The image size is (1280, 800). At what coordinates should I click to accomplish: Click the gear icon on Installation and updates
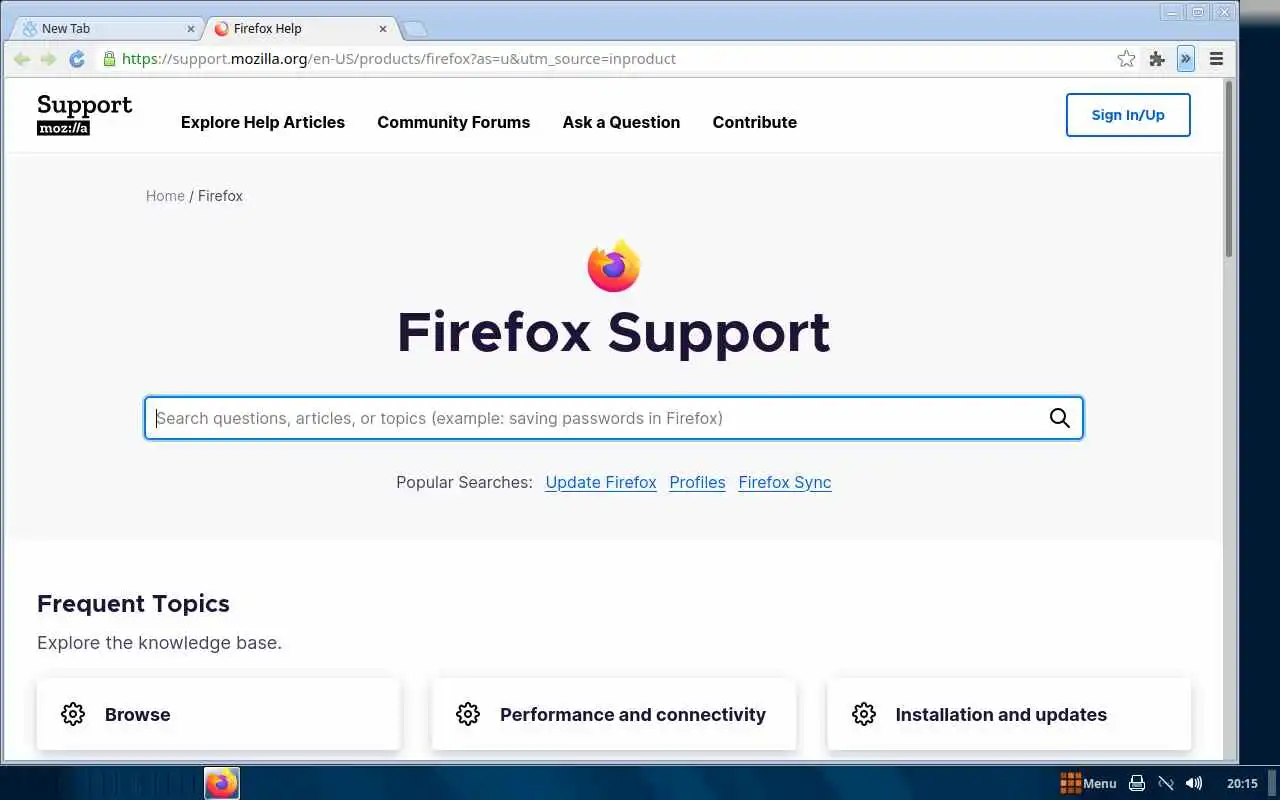(864, 714)
